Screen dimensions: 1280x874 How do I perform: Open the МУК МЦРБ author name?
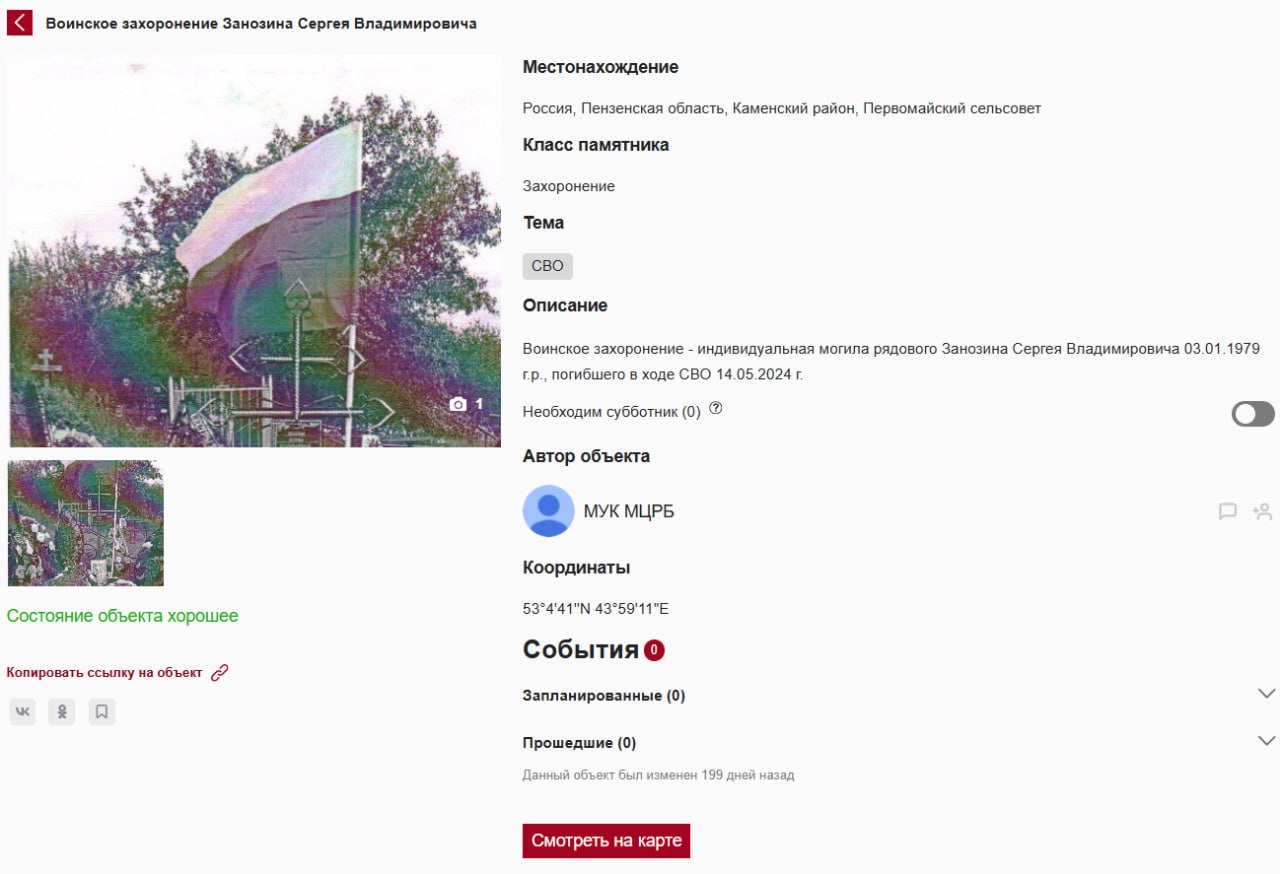(629, 512)
